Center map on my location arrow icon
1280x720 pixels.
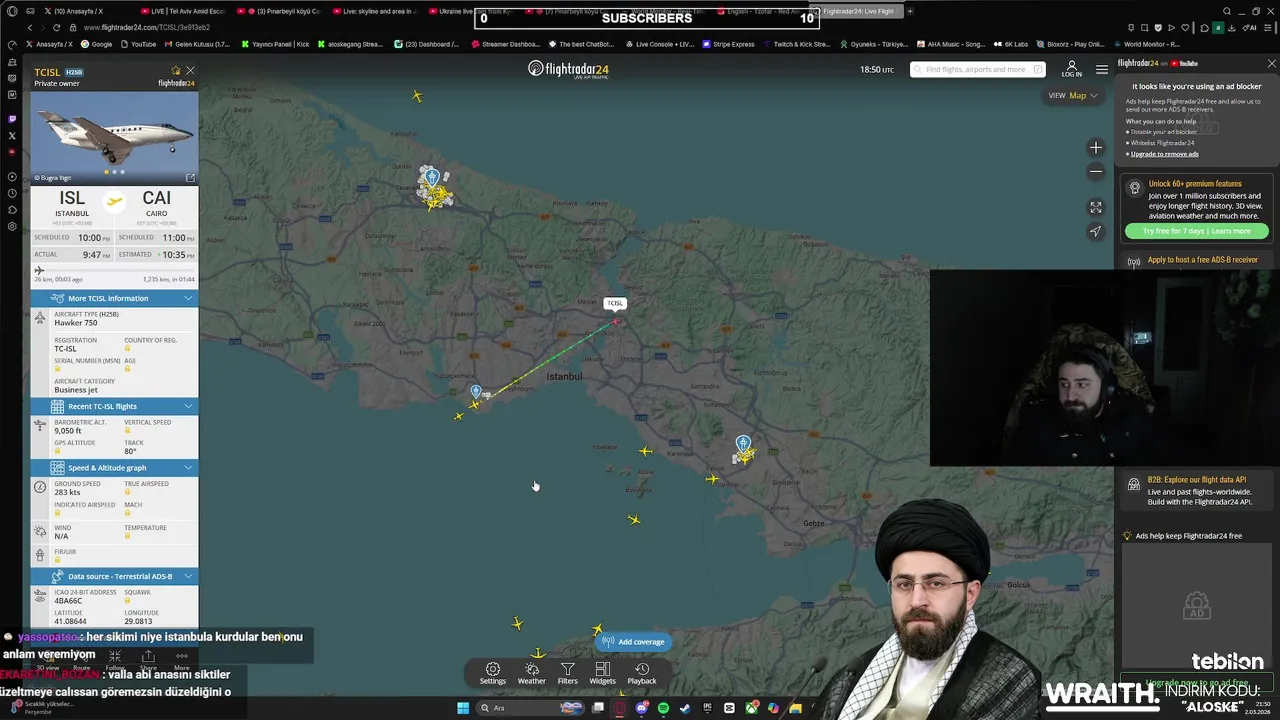coord(1096,231)
